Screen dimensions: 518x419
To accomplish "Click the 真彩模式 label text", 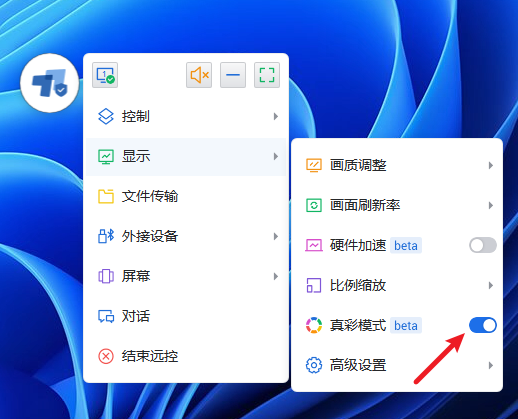I will point(358,325).
